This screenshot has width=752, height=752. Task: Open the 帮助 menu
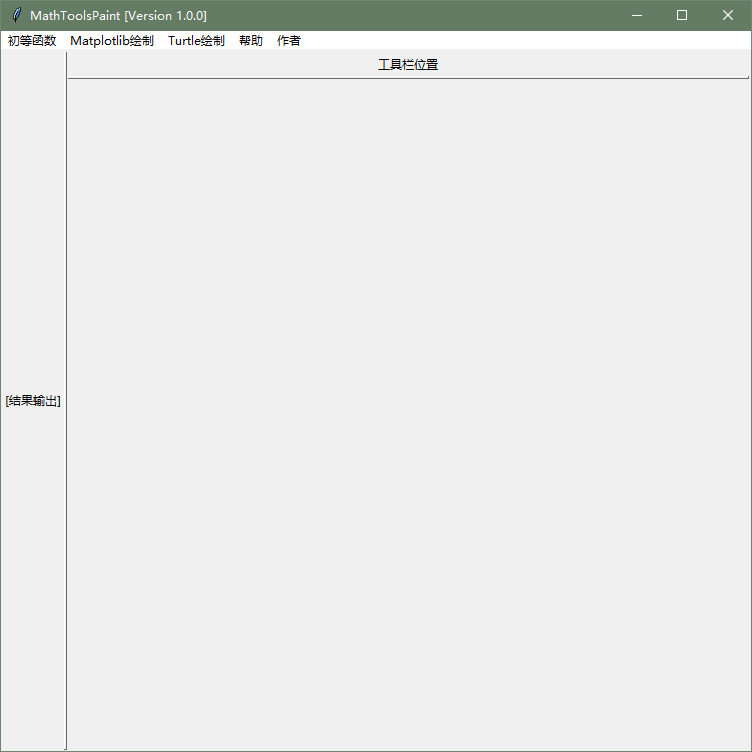pyautogui.click(x=251, y=41)
